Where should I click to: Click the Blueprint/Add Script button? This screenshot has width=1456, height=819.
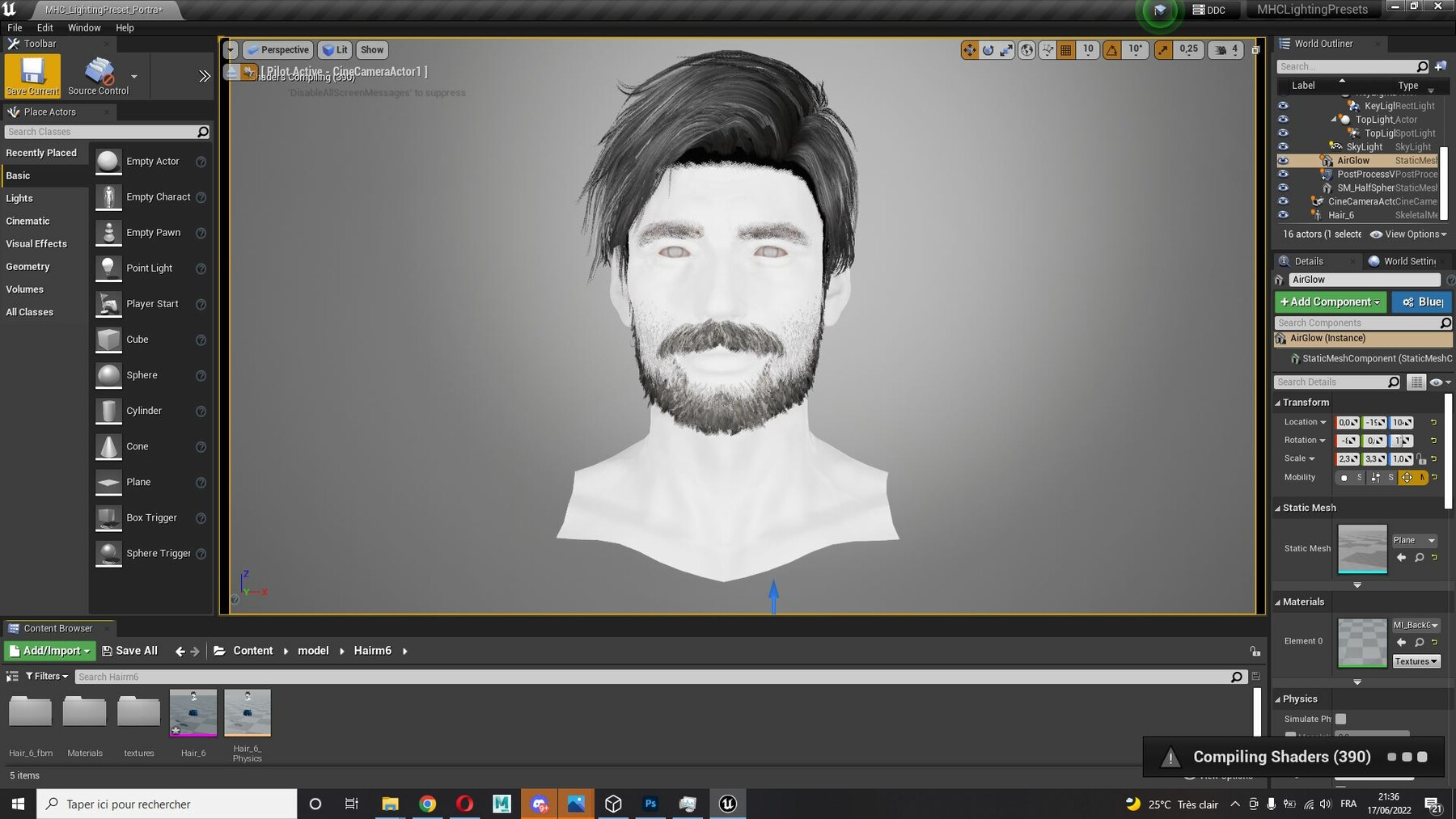coord(1422,302)
